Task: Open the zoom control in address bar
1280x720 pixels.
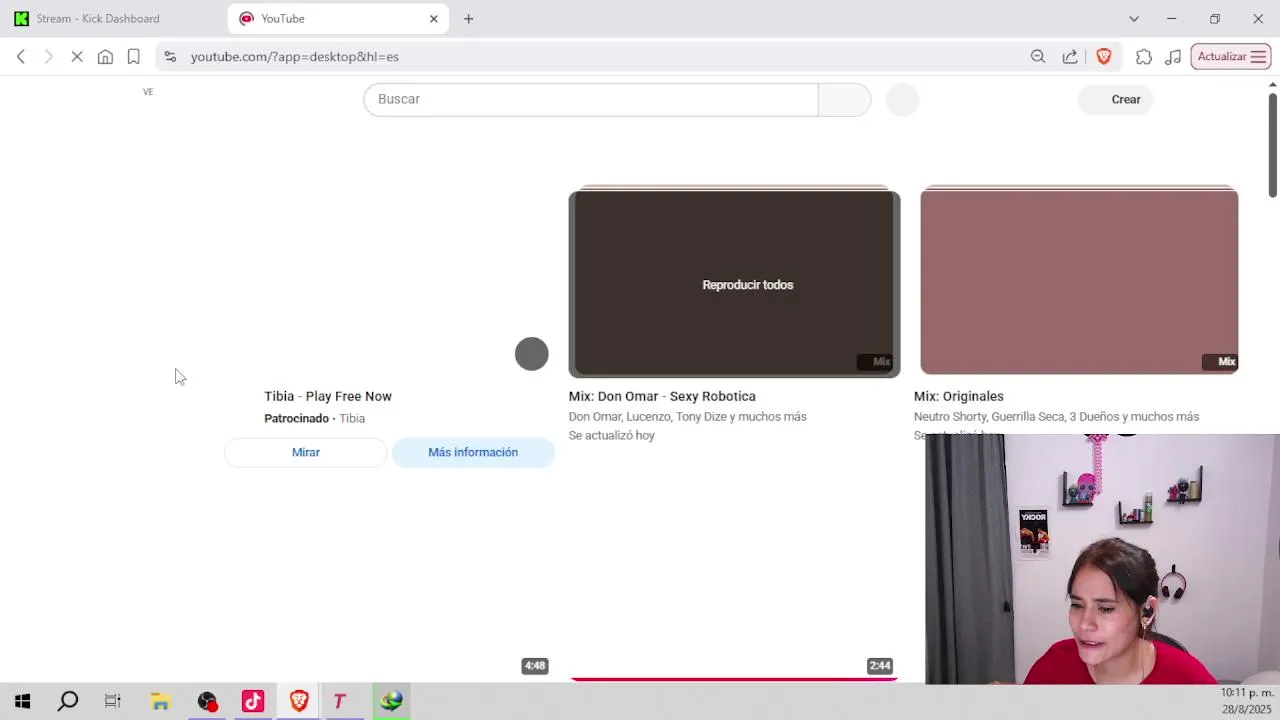Action: (1038, 57)
